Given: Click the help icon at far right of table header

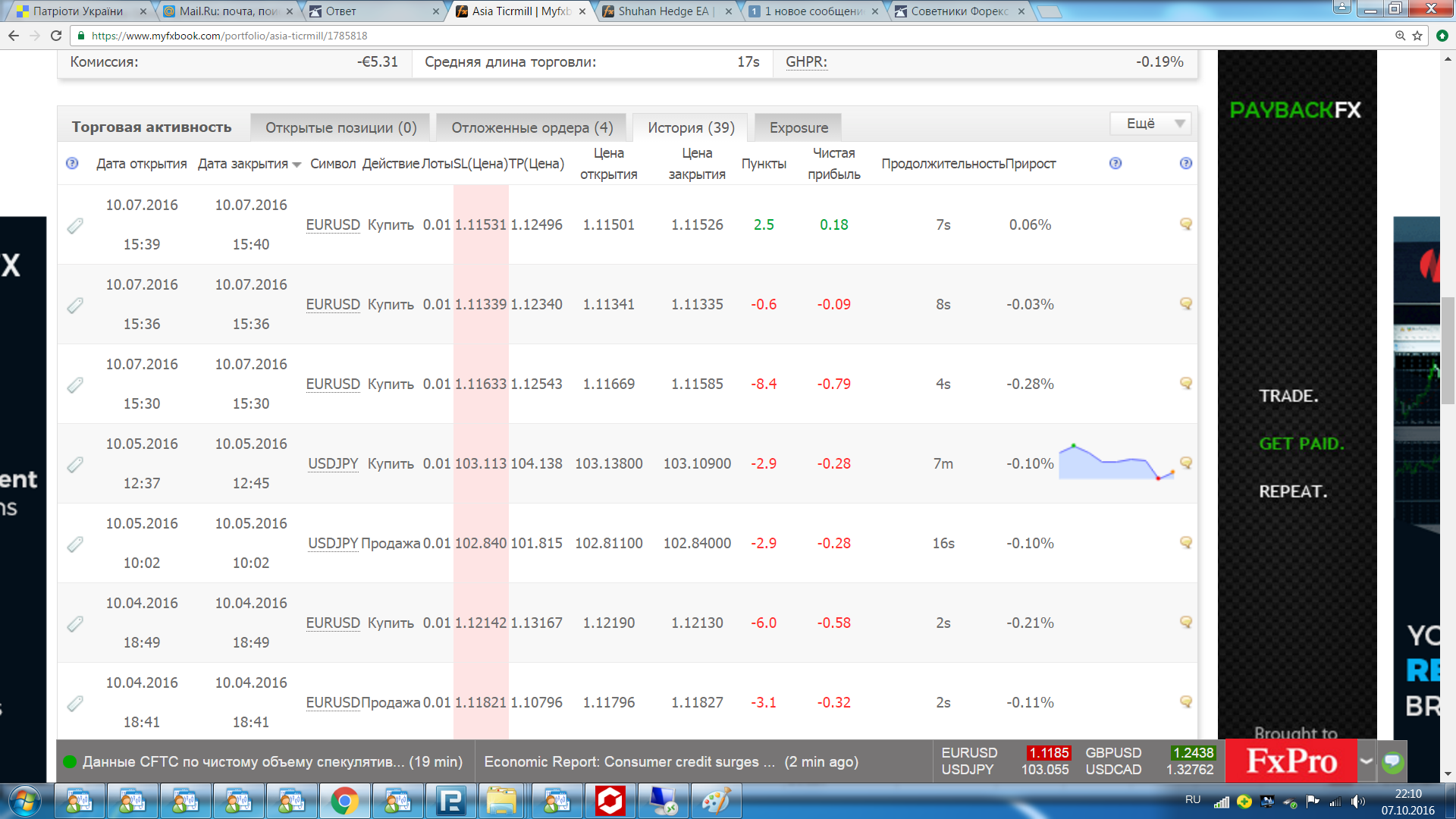Looking at the screenshot, I should click(x=1186, y=163).
